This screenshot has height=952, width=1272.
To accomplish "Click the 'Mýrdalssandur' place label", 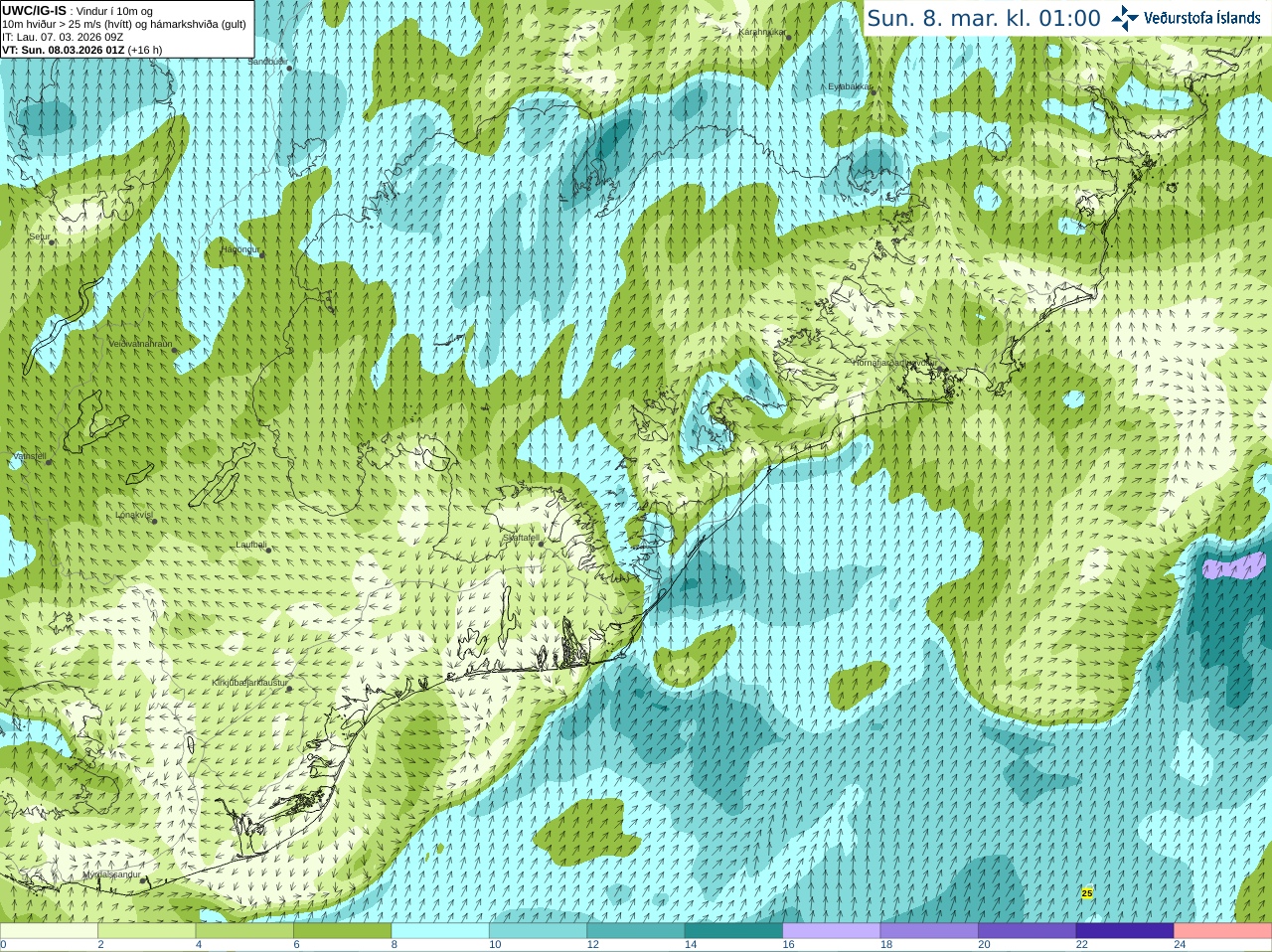I will (x=112, y=874).
